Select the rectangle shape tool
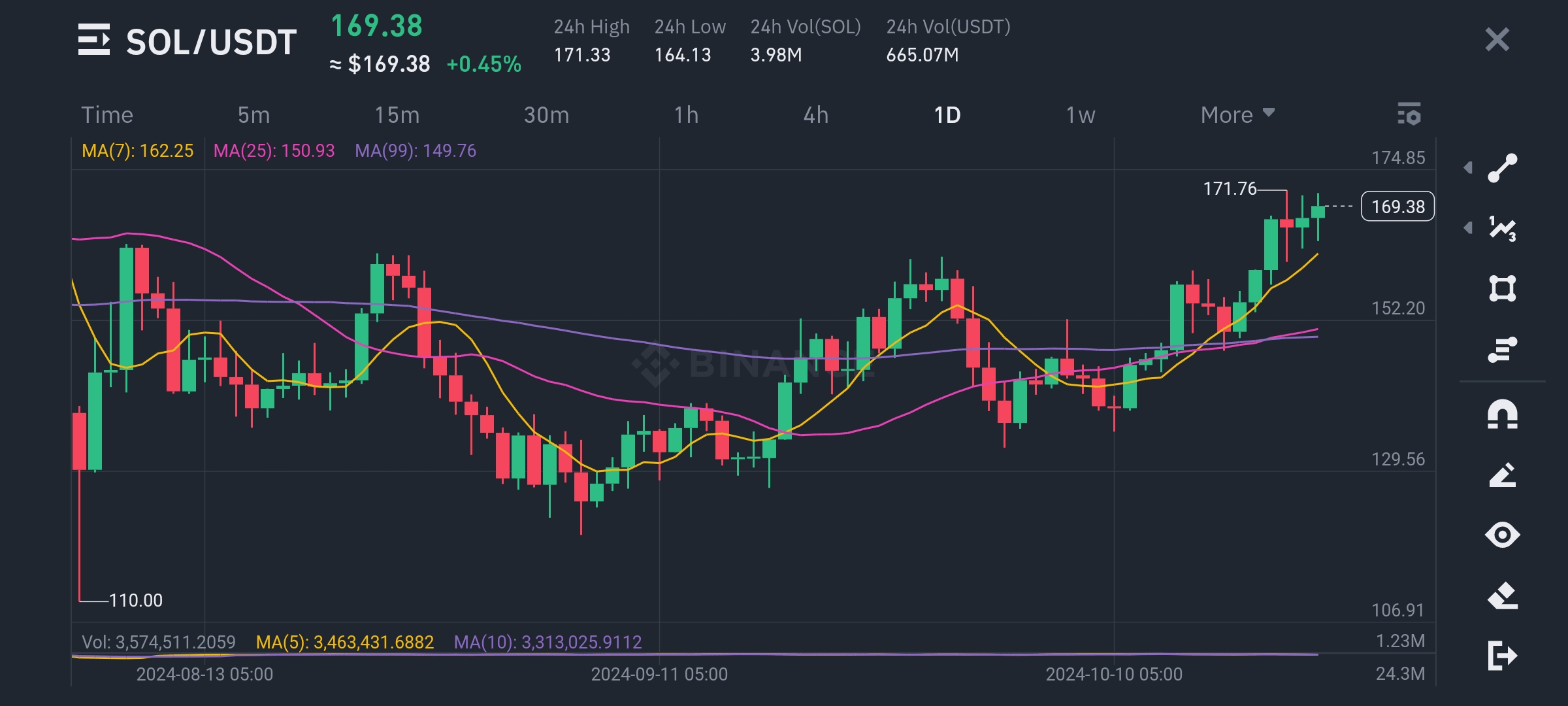This screenshot has width=1568, height=706. (1502, 288)
